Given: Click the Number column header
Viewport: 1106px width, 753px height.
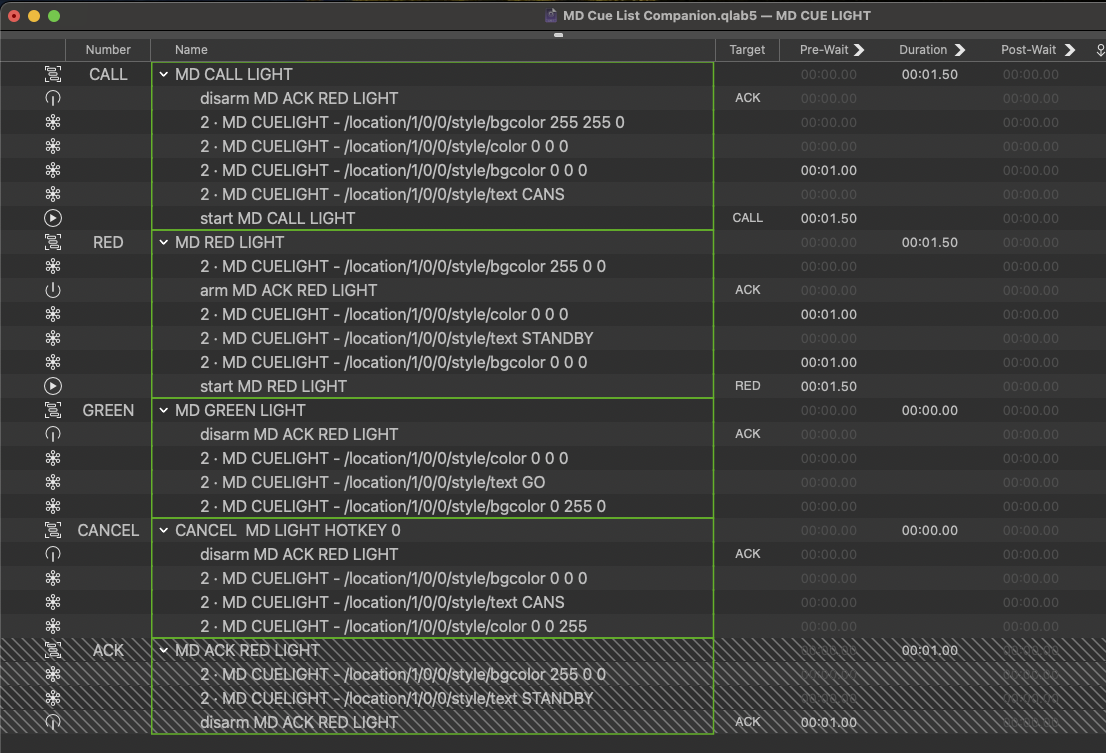Looking at the screenshot, I should [x=108, y=50].
